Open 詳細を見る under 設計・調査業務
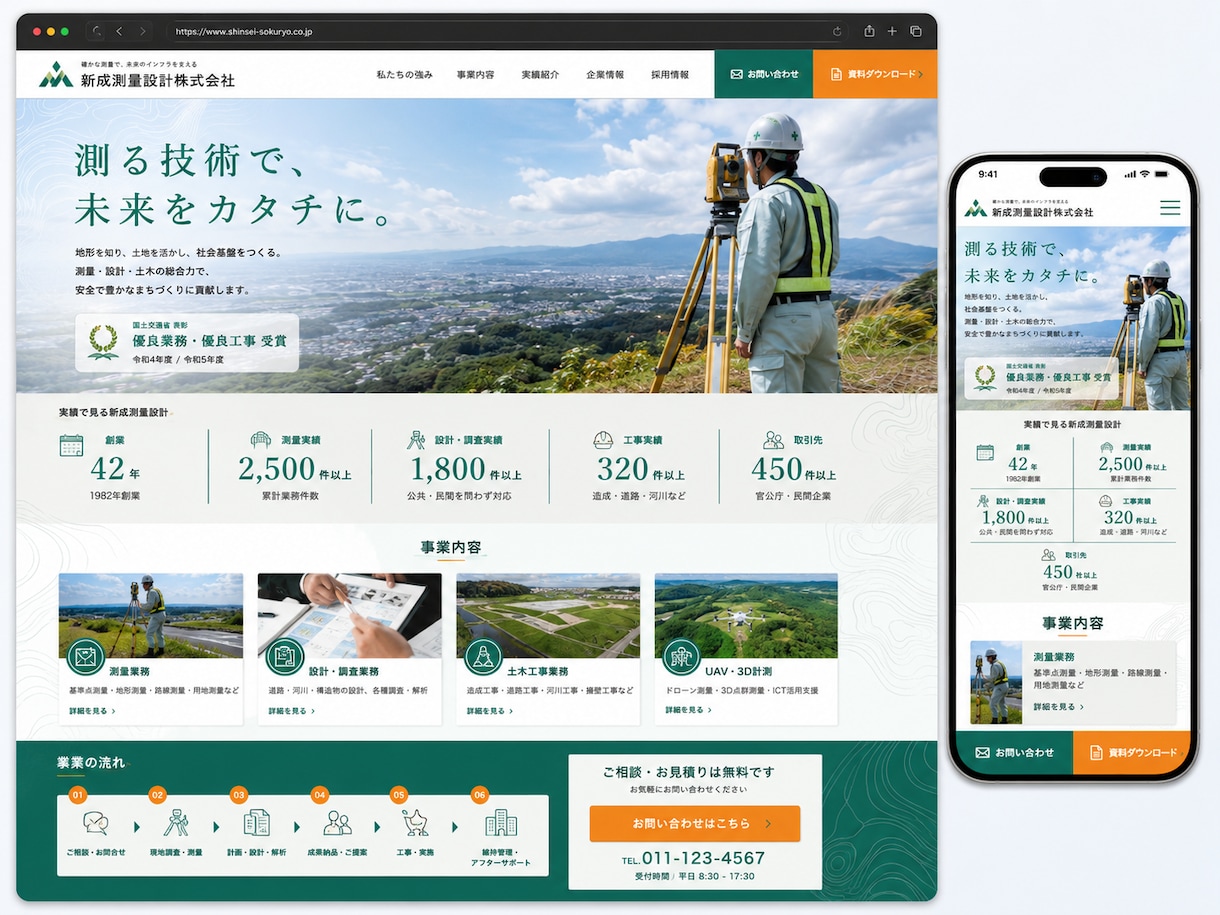This screenshot has height=915, width=1220. [291, 711]
